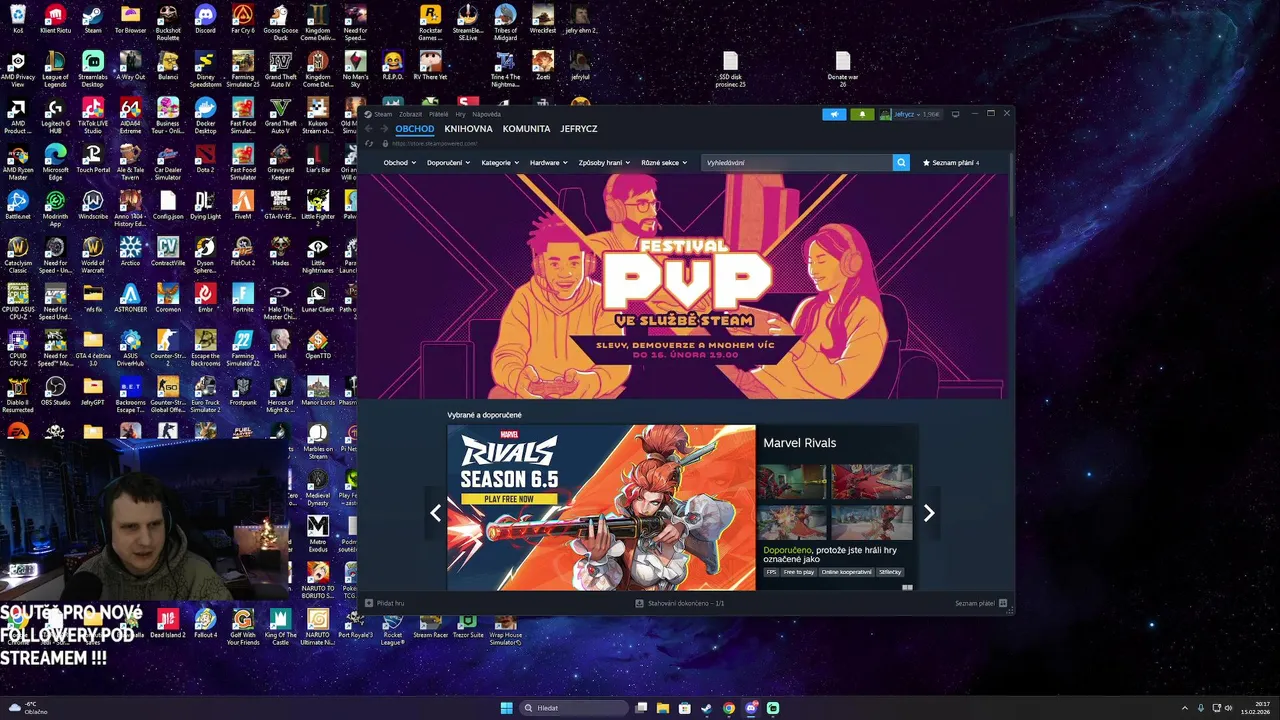Click the Vyhledávání search field

[796, 162]
